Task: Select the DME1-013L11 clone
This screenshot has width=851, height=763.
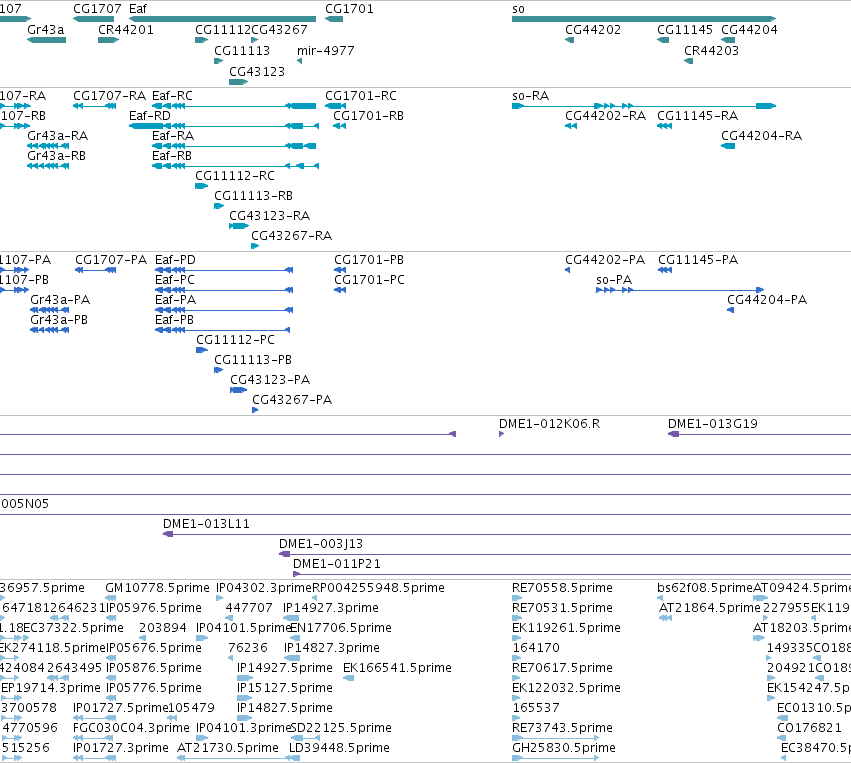Action: 507,534
